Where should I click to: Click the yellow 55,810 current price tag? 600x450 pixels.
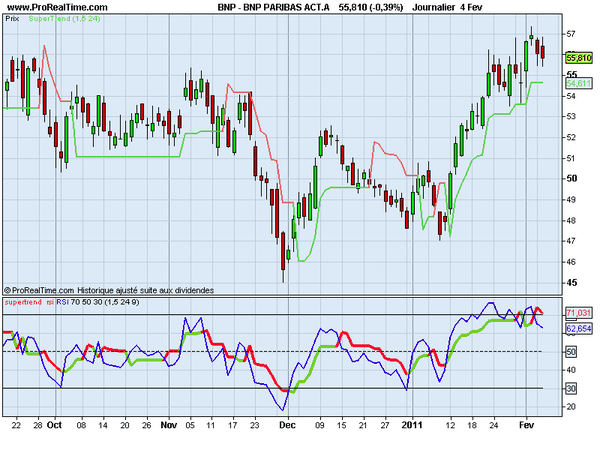click(579, 58)
